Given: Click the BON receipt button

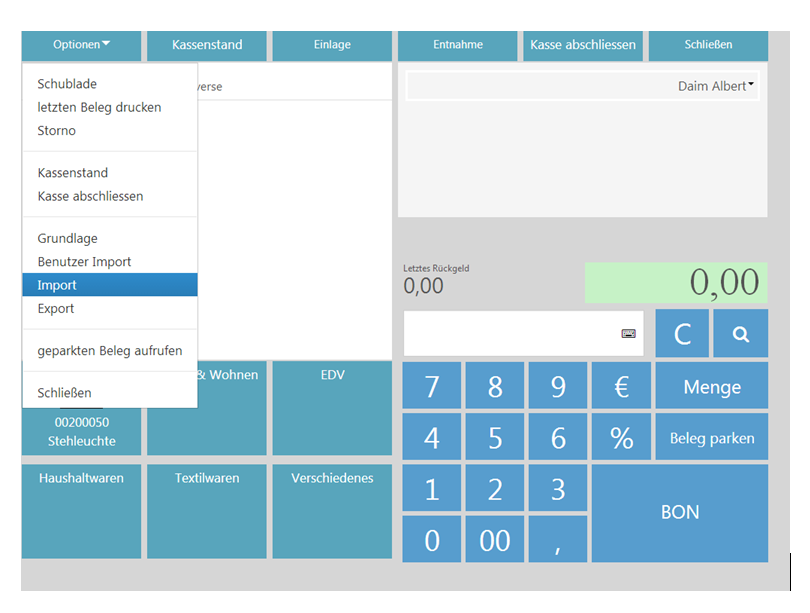Looking at the screenshot, I should (x=680, y=512).
